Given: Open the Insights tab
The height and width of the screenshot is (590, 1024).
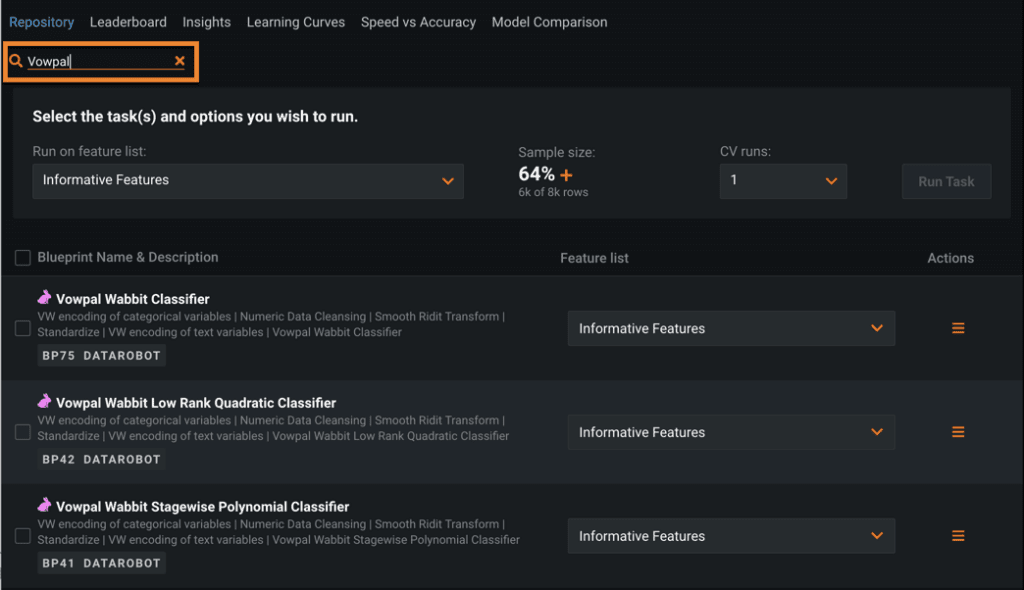Looking at the screenshot, I should click(x=206, y=22).
